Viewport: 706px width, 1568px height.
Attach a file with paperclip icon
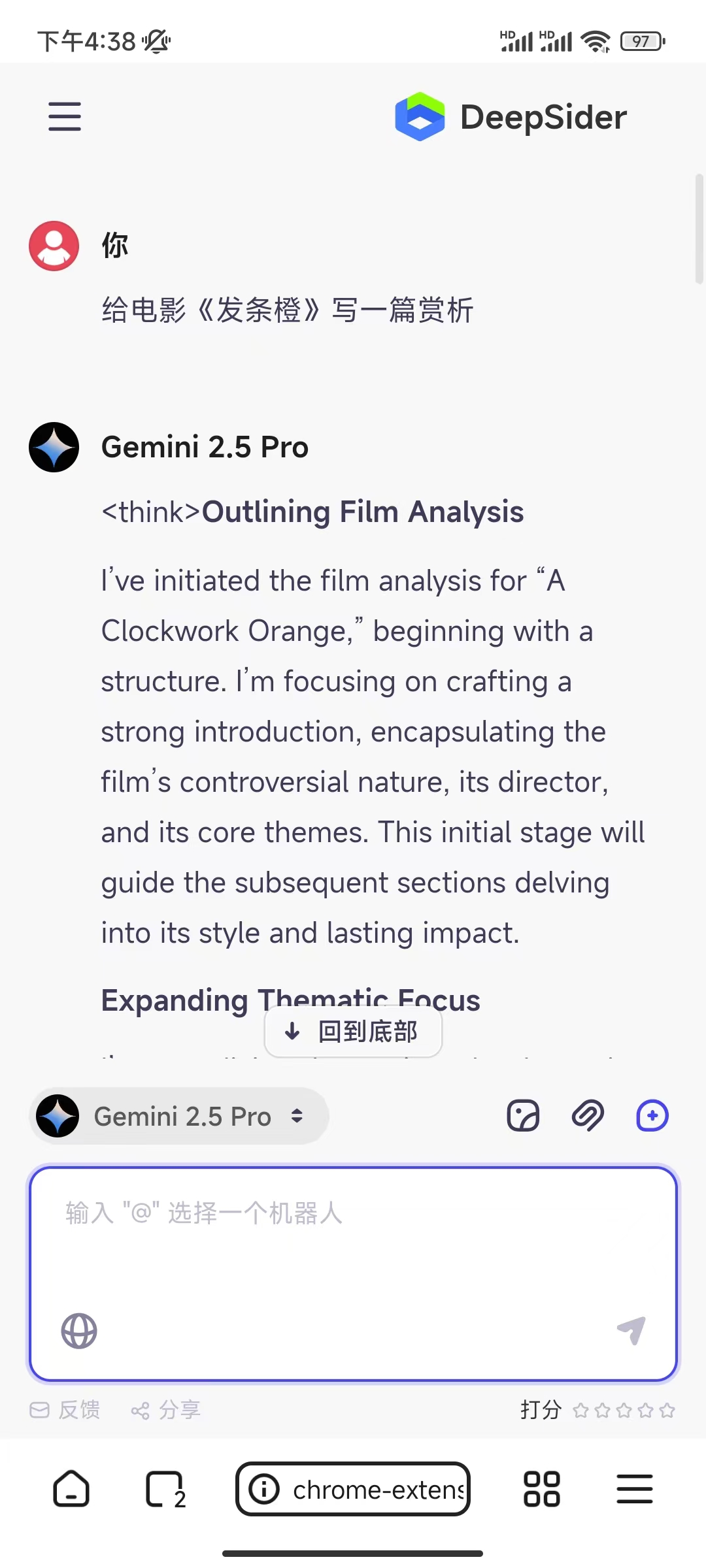click(x=588, y=1116)
